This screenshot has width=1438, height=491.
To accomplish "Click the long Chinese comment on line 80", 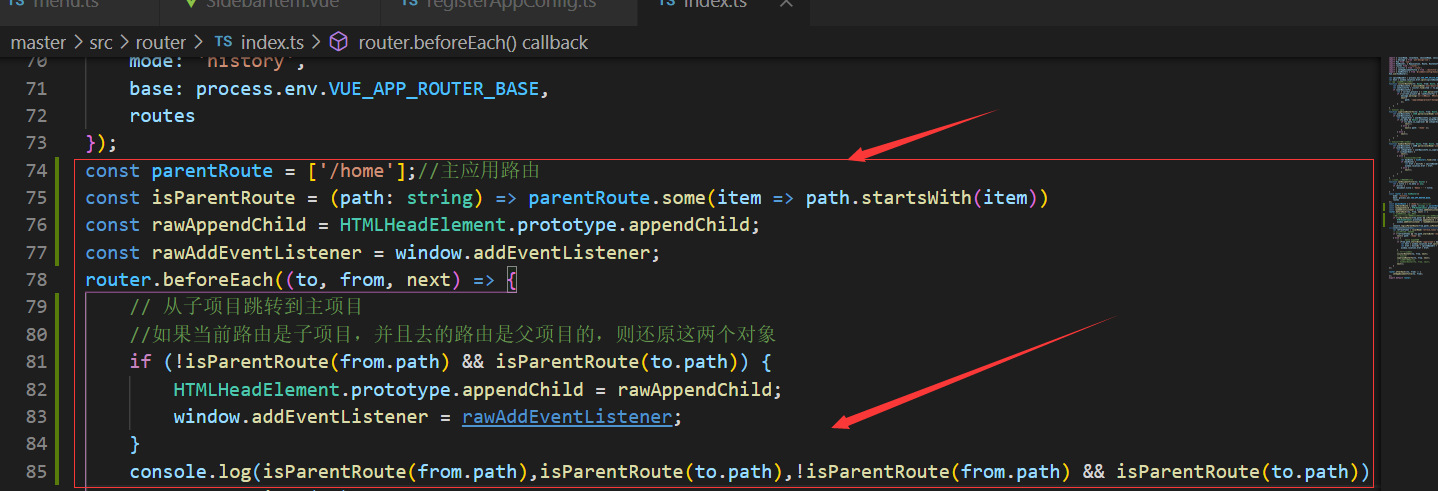I will click(453, 334).
